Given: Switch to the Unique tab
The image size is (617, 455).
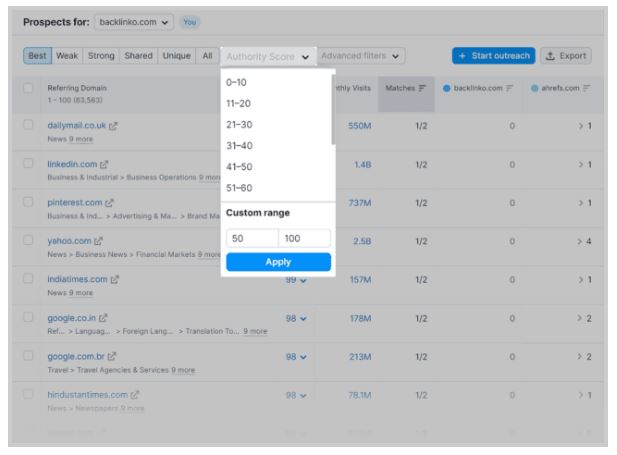Looking at the screenshot, I should (177, 56).
